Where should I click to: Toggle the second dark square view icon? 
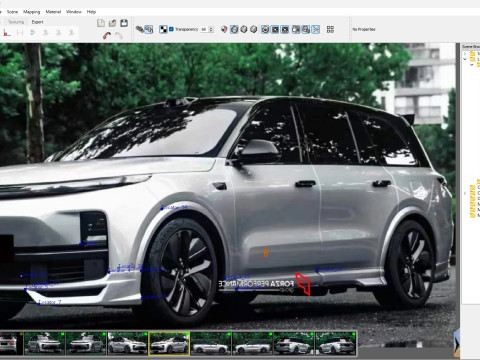[285, 29]
